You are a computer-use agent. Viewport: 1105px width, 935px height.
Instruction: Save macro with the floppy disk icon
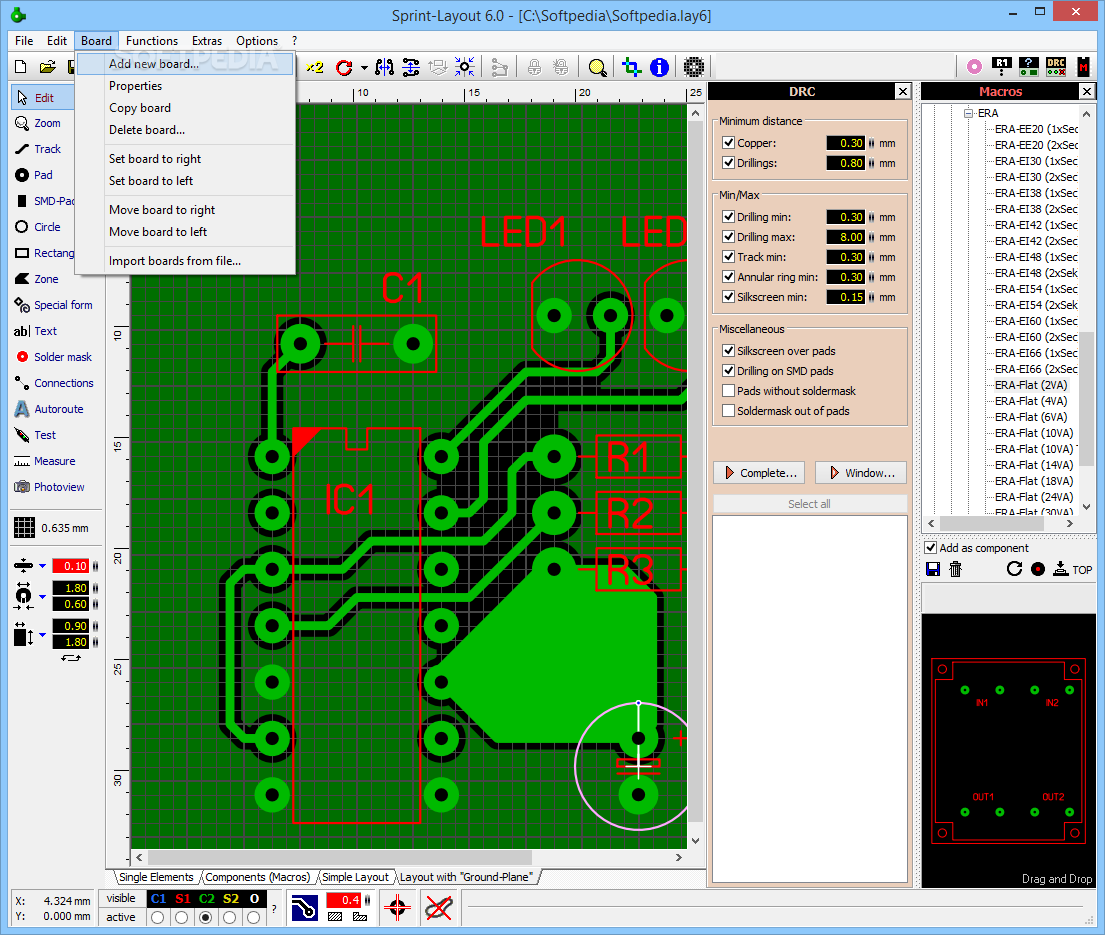click(933, 569)
